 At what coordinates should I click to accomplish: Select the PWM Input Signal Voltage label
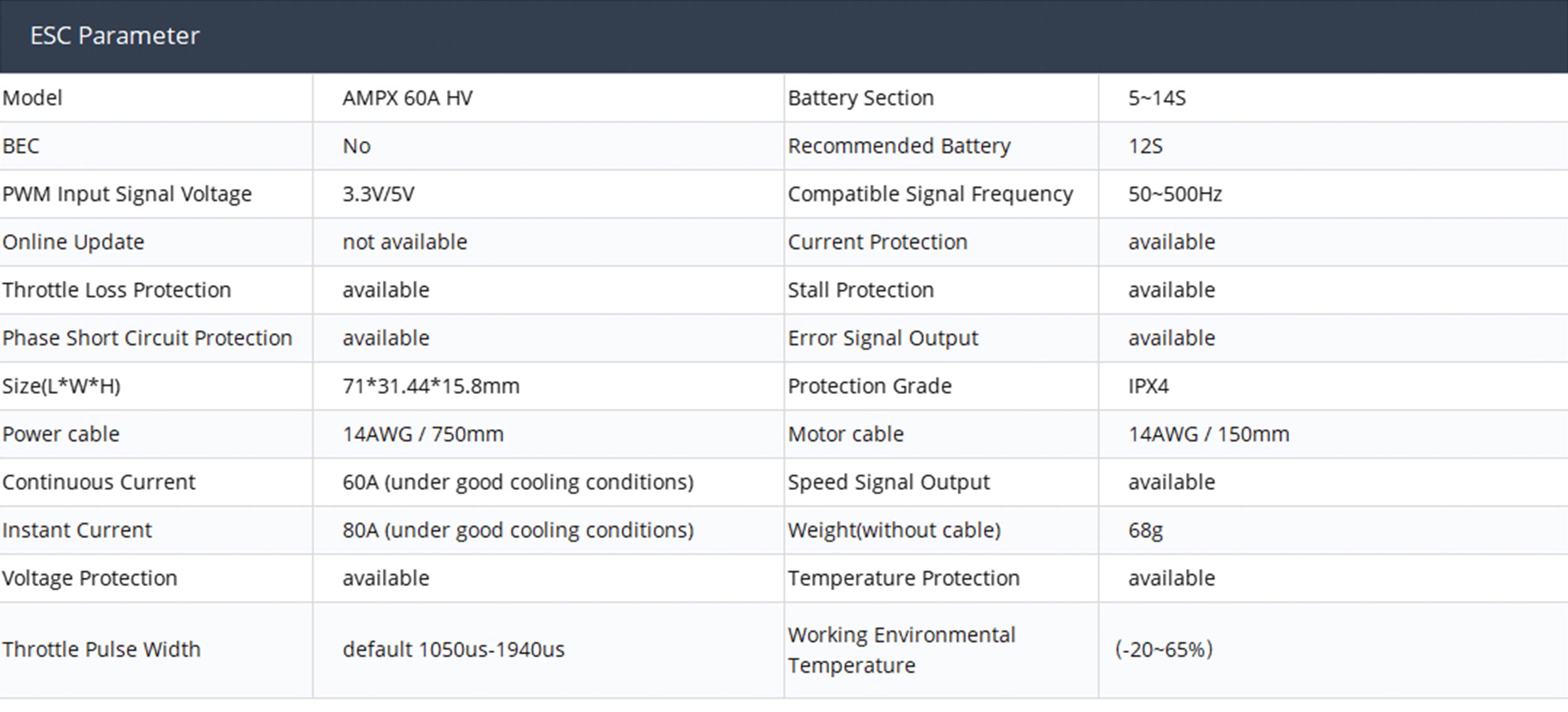pos(127,194)
